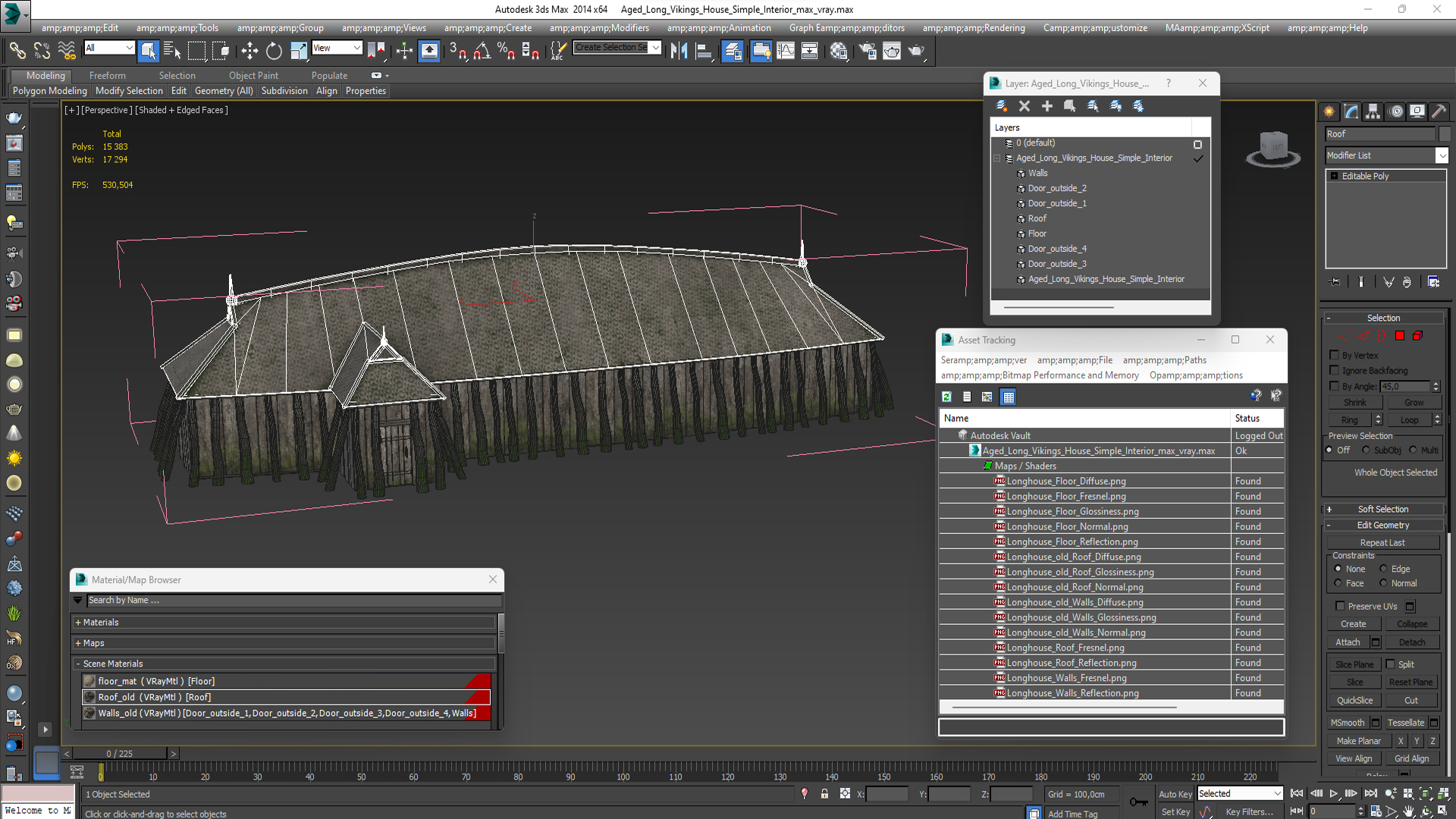Open the Curve Editor icon
This screenshot has width=1456, height=819.
[x=786, y=51]
